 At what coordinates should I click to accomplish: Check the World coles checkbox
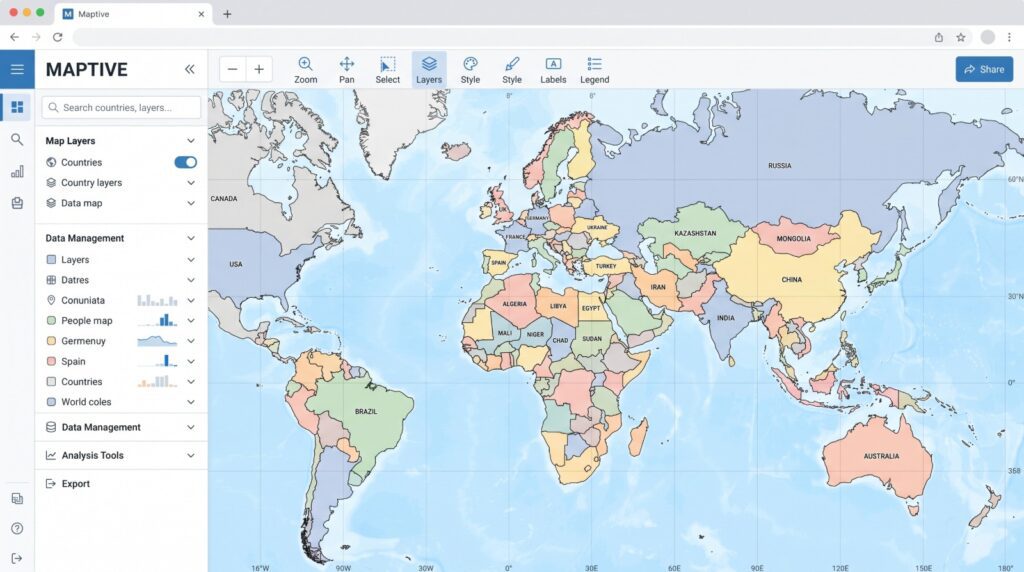click(51, 402)
